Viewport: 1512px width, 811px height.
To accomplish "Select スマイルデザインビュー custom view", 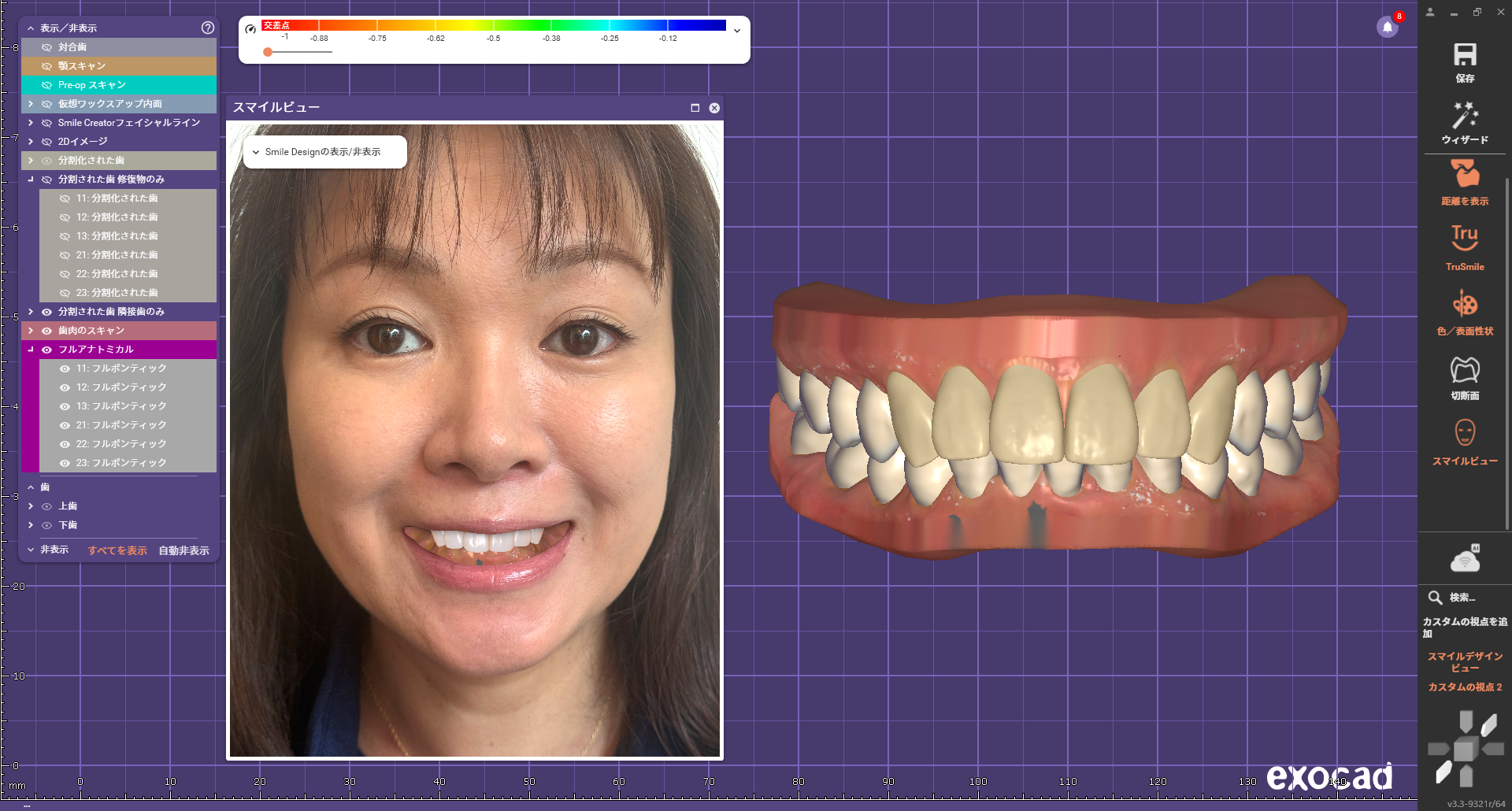I will [x=1464, y=661].
